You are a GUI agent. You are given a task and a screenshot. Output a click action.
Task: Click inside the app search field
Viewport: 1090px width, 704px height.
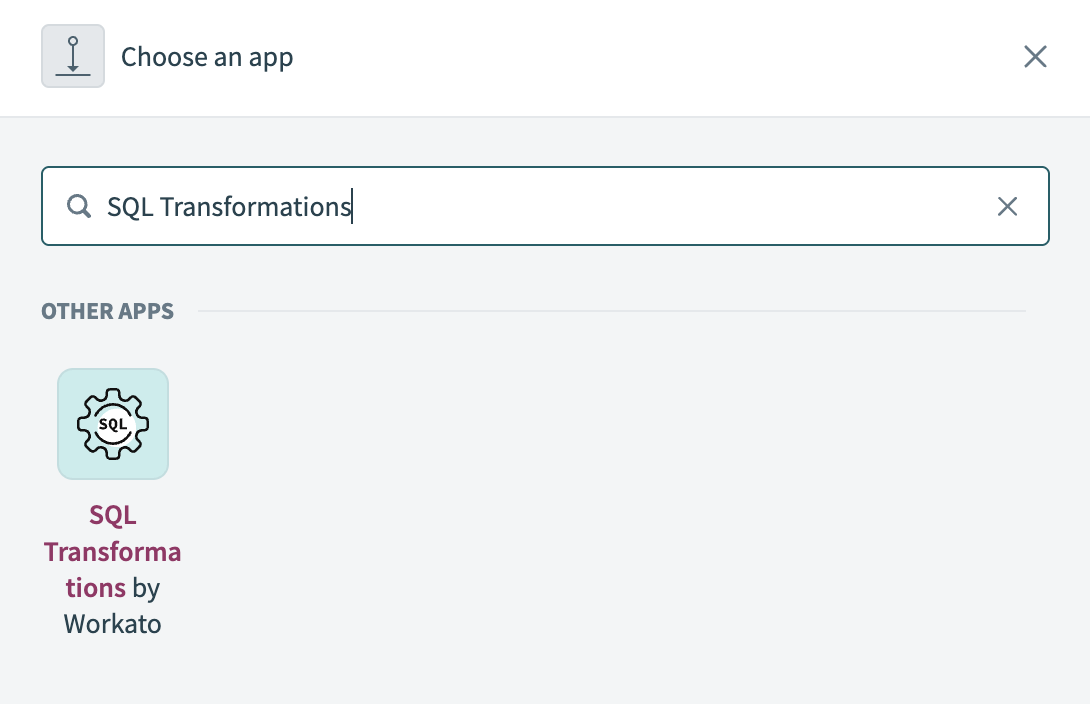click(500, 206)
